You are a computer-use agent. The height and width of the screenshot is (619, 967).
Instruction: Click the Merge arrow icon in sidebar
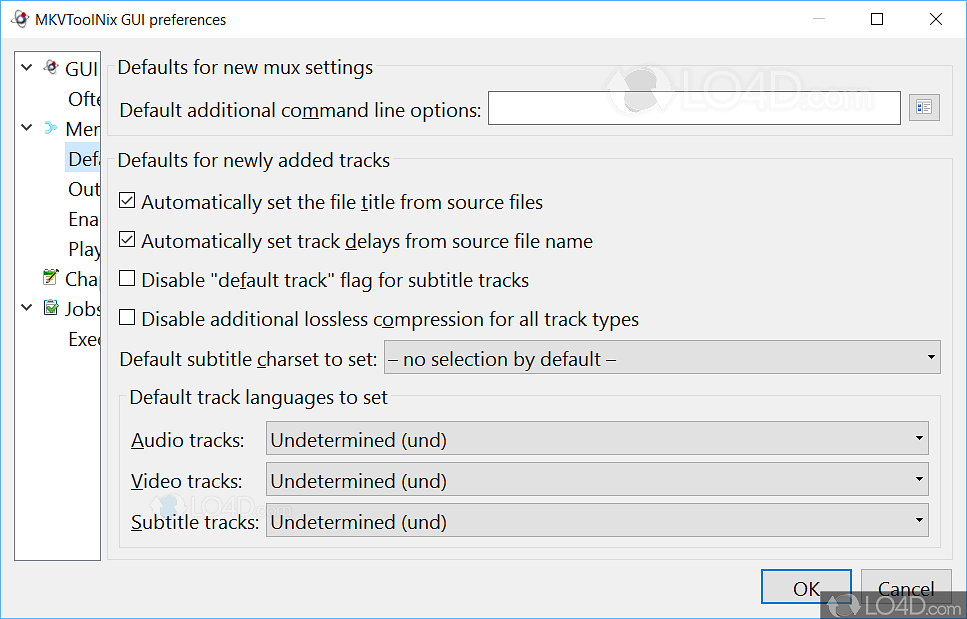[x=51, y=128]
